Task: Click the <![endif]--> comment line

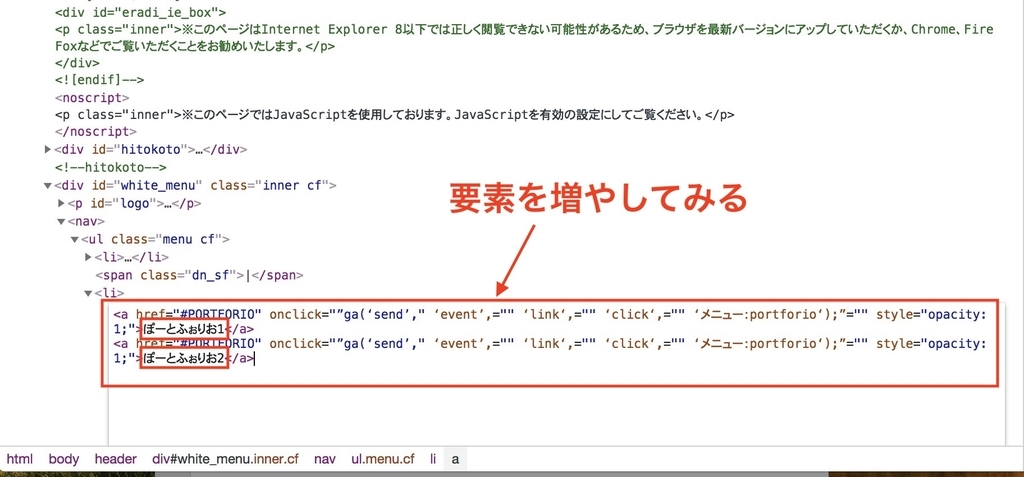Action: tap(99, 80)
